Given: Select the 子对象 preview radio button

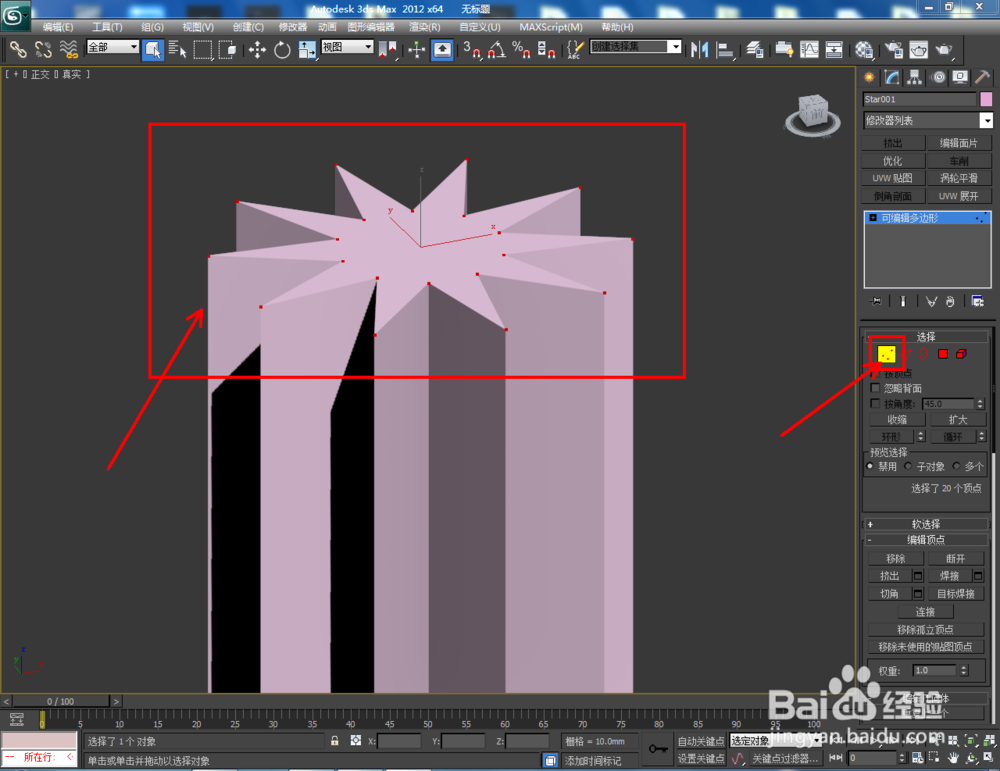Looking at the screenshot, I should (908, 466).
